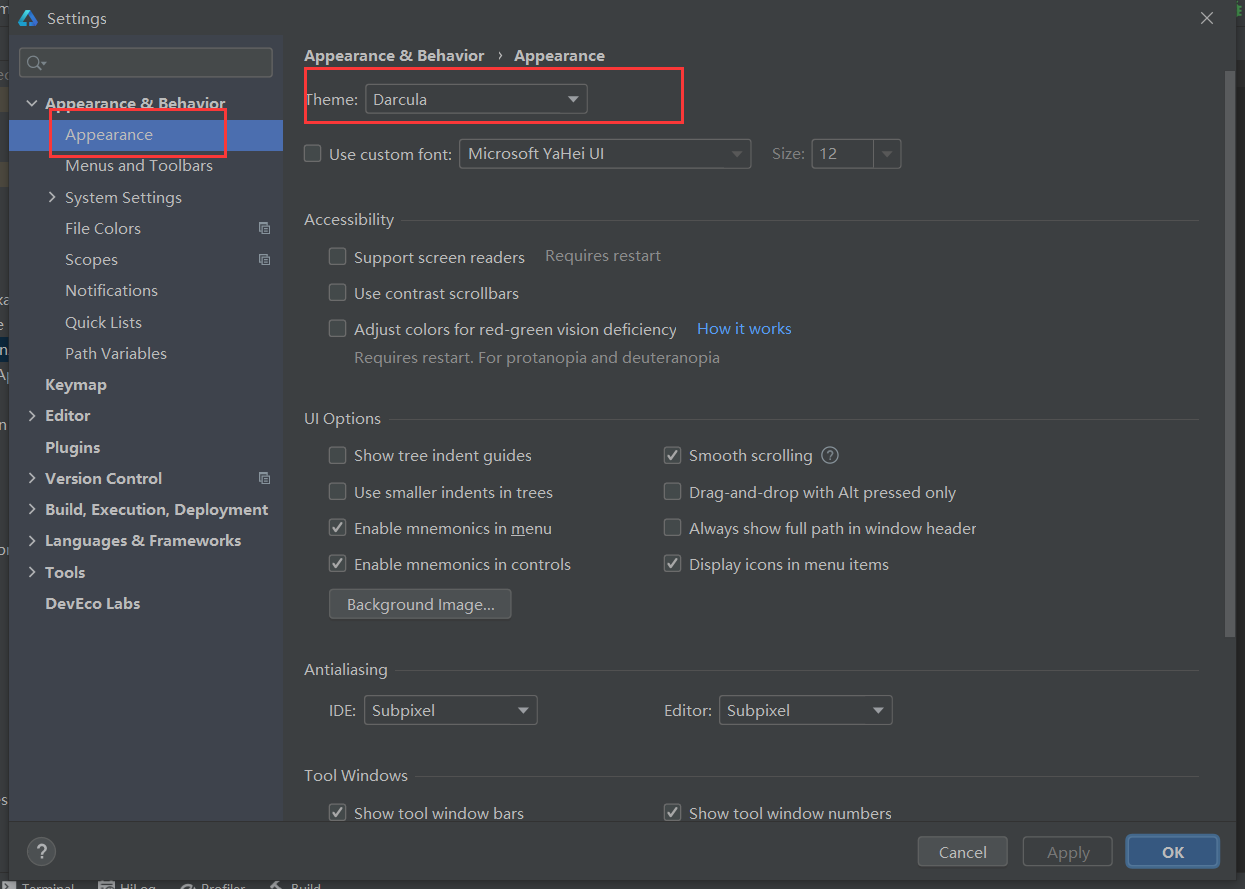
Task: Click the project-level icon beside Scopes
Action: [264, 259]
